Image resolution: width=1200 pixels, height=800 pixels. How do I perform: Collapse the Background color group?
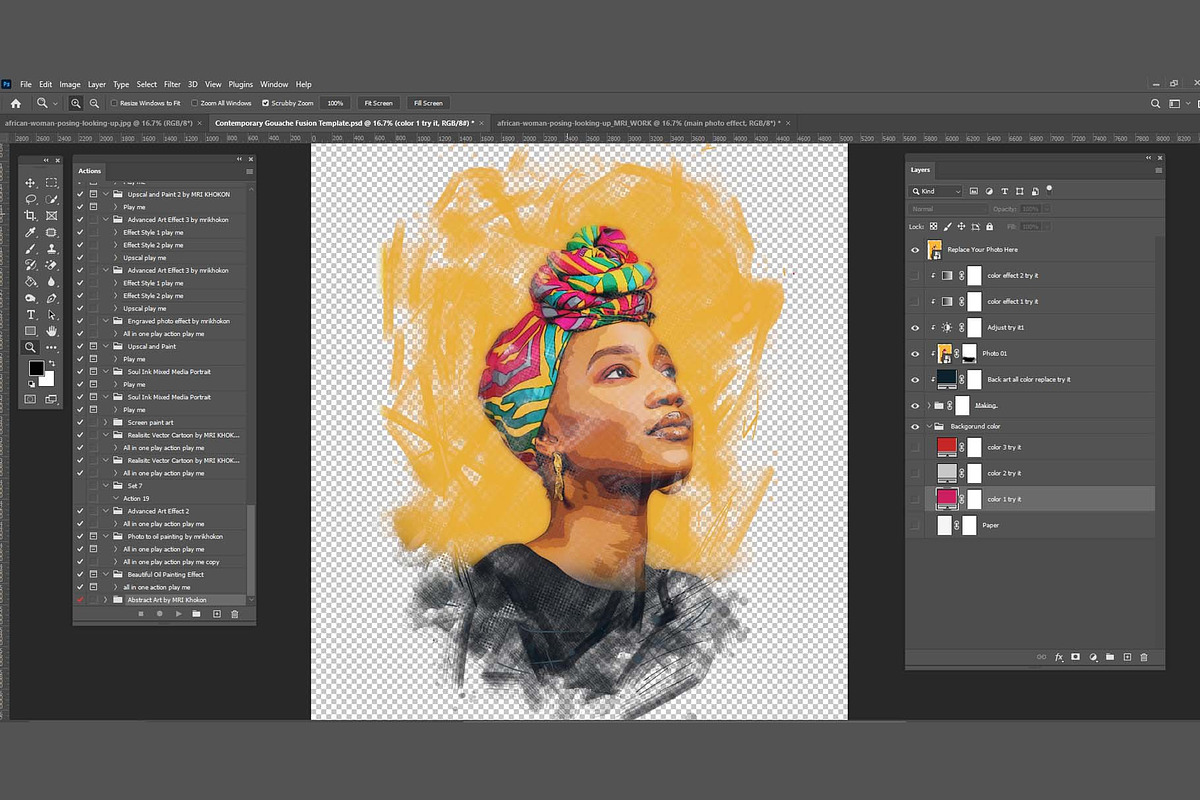point(929,427)
